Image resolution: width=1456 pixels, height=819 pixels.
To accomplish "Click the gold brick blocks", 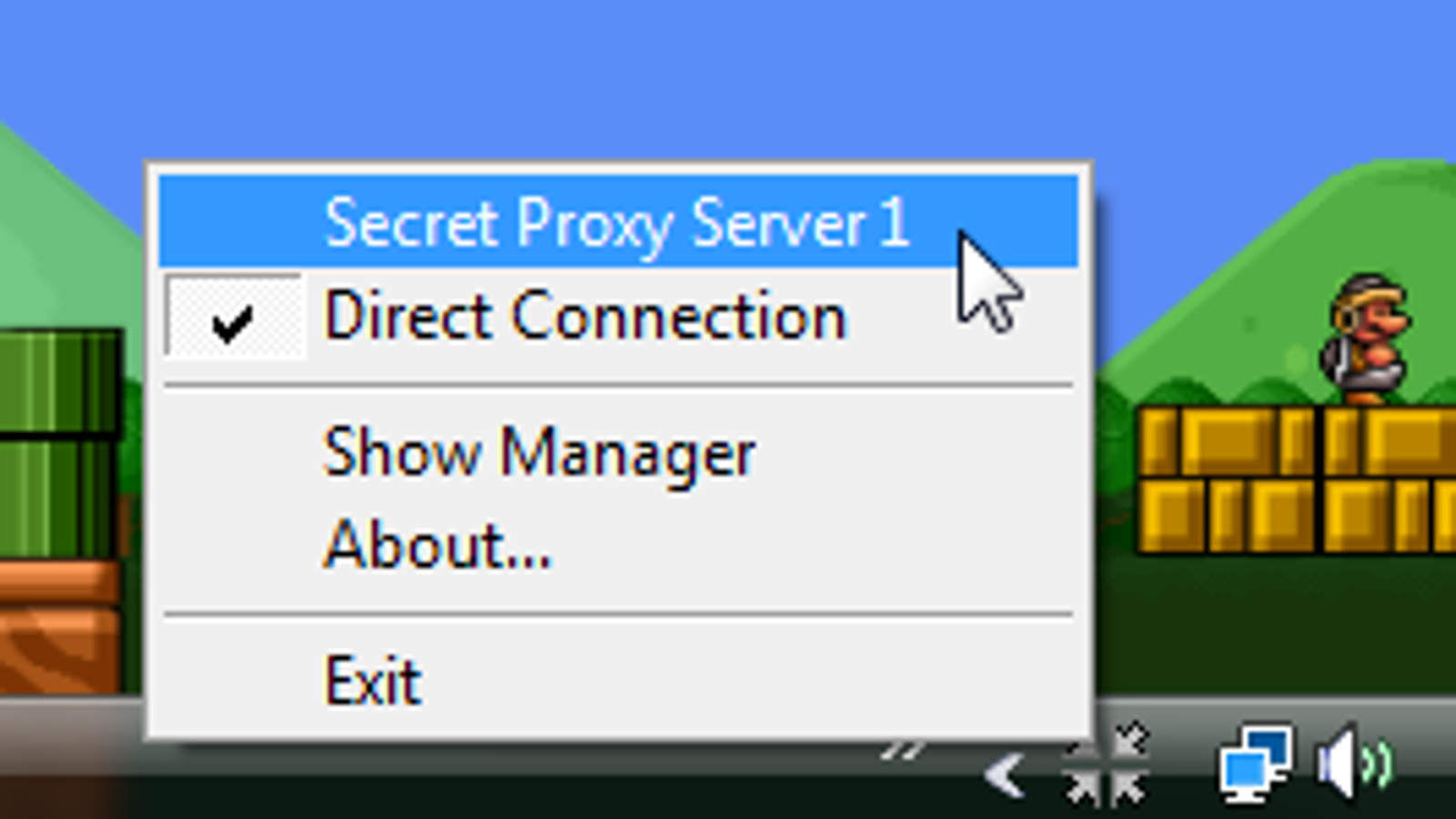I will tap(1296, 480).
